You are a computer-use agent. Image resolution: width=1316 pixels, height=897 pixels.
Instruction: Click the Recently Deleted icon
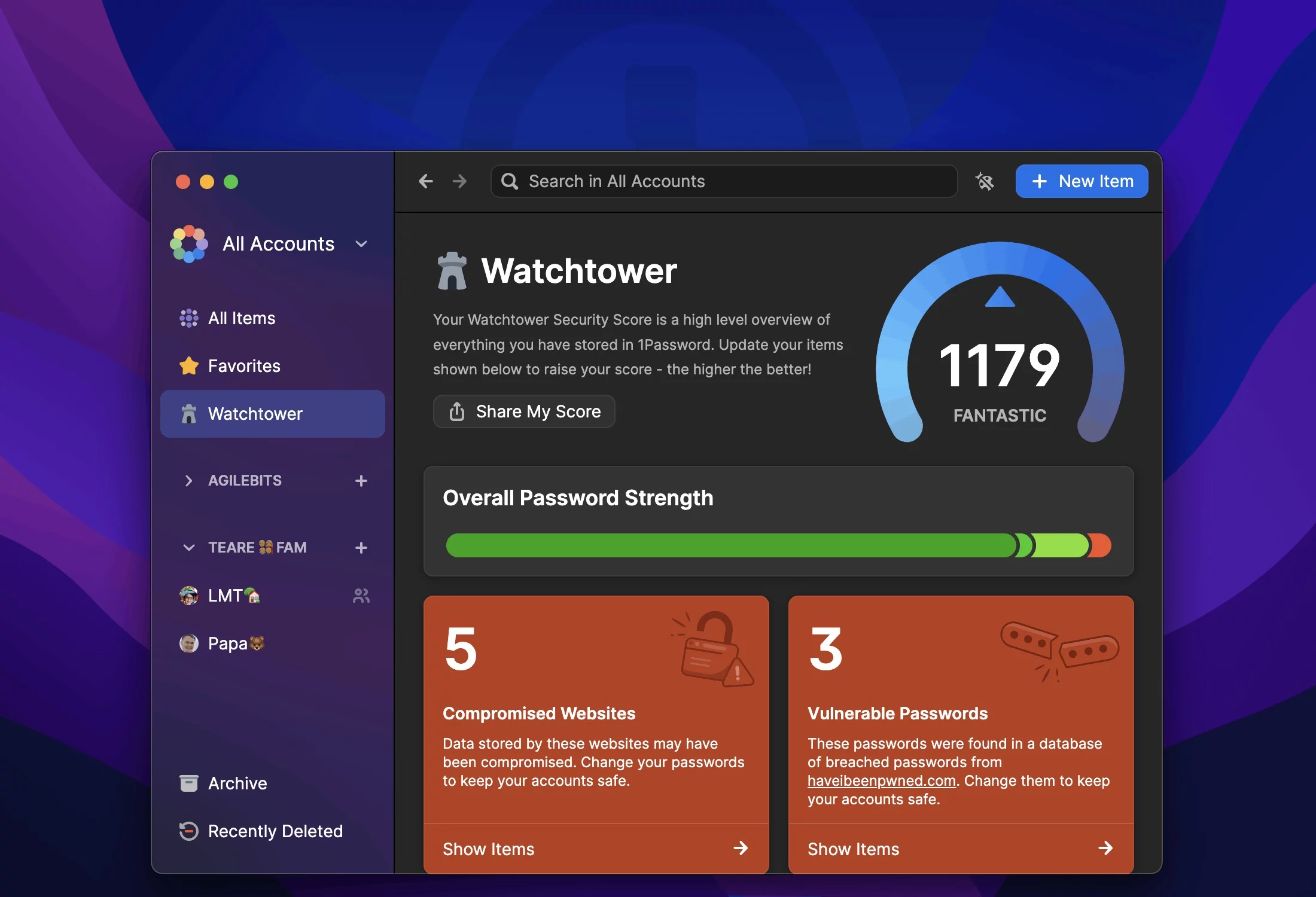coord(188,830)
